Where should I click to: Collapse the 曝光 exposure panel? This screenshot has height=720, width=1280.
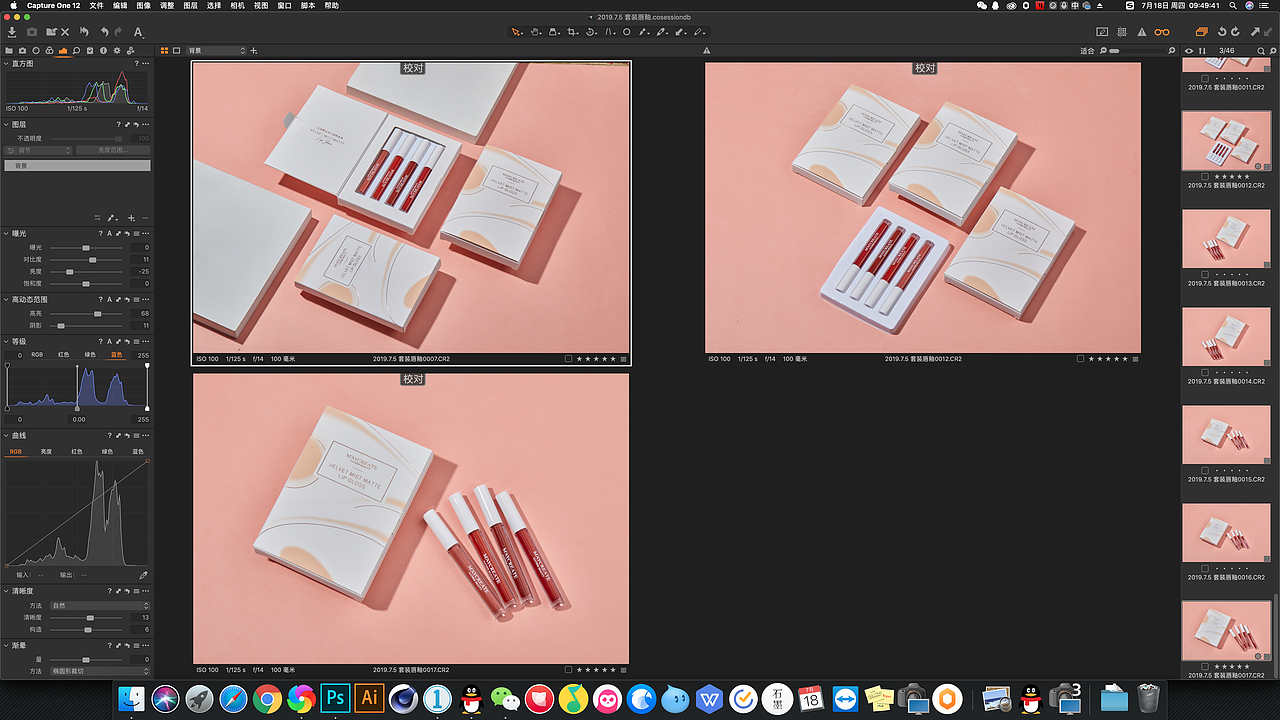[x=5, y=233]
